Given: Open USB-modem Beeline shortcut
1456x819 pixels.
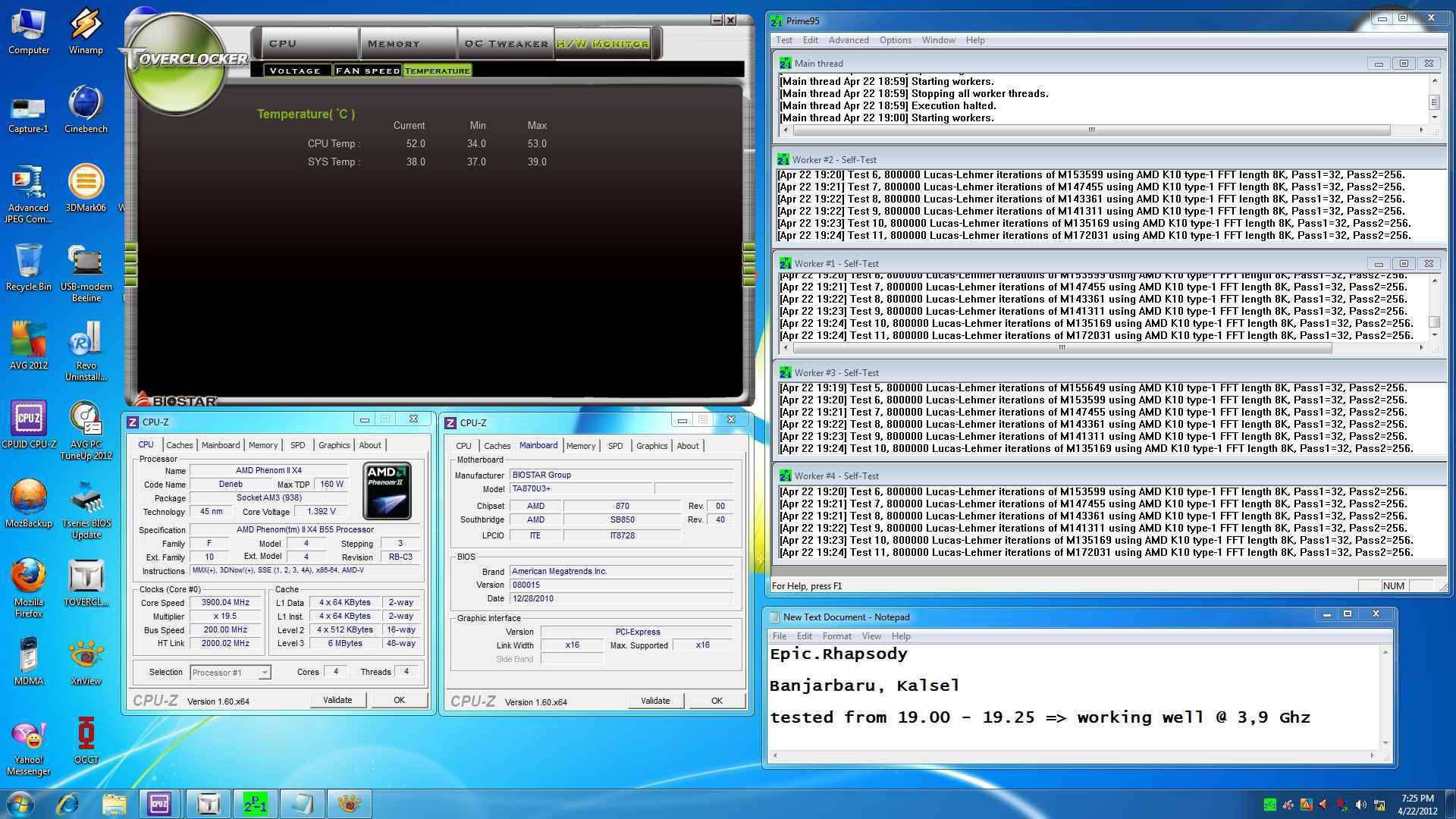Looking at the screenshot, I should (x=86, y=273).
